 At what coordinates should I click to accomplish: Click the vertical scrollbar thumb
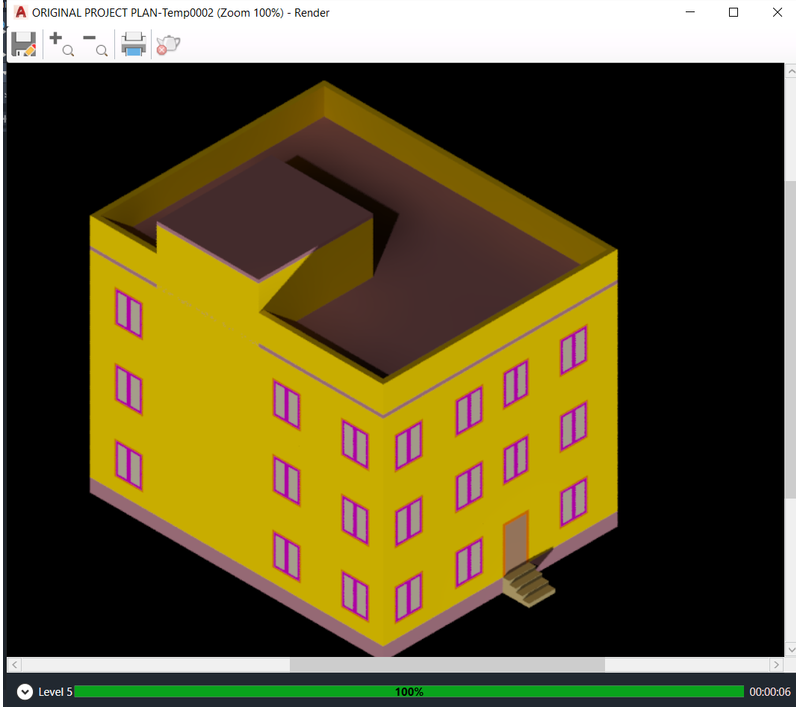(x=790, y=339)
